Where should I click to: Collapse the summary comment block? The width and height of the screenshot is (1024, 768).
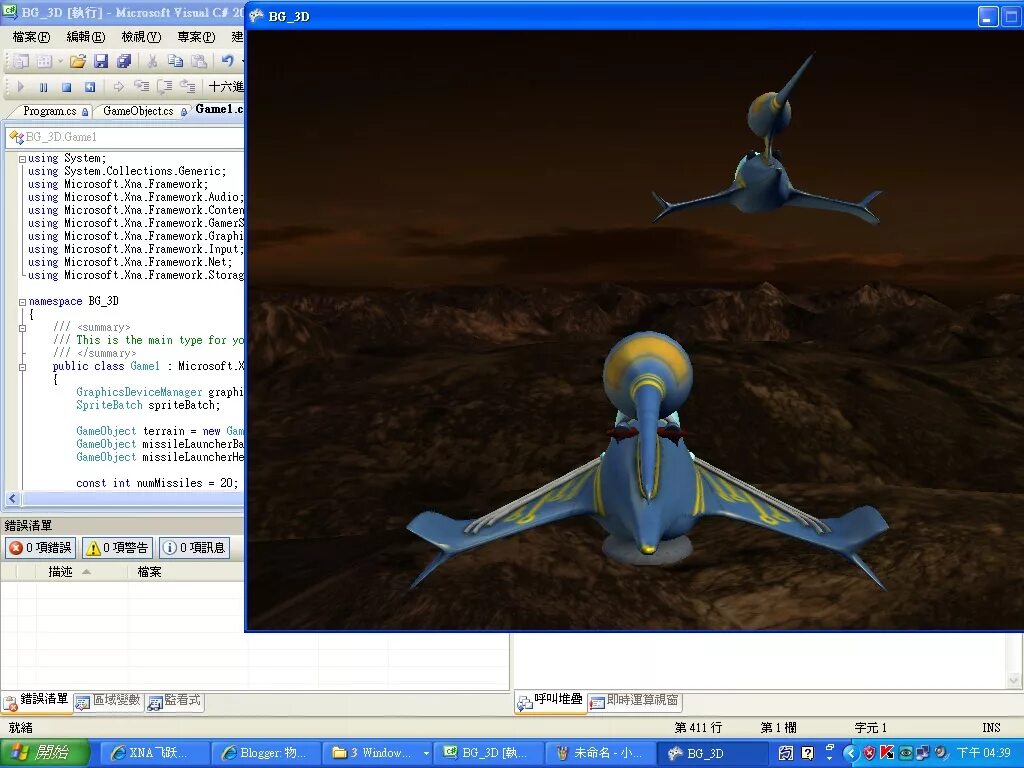22,328
